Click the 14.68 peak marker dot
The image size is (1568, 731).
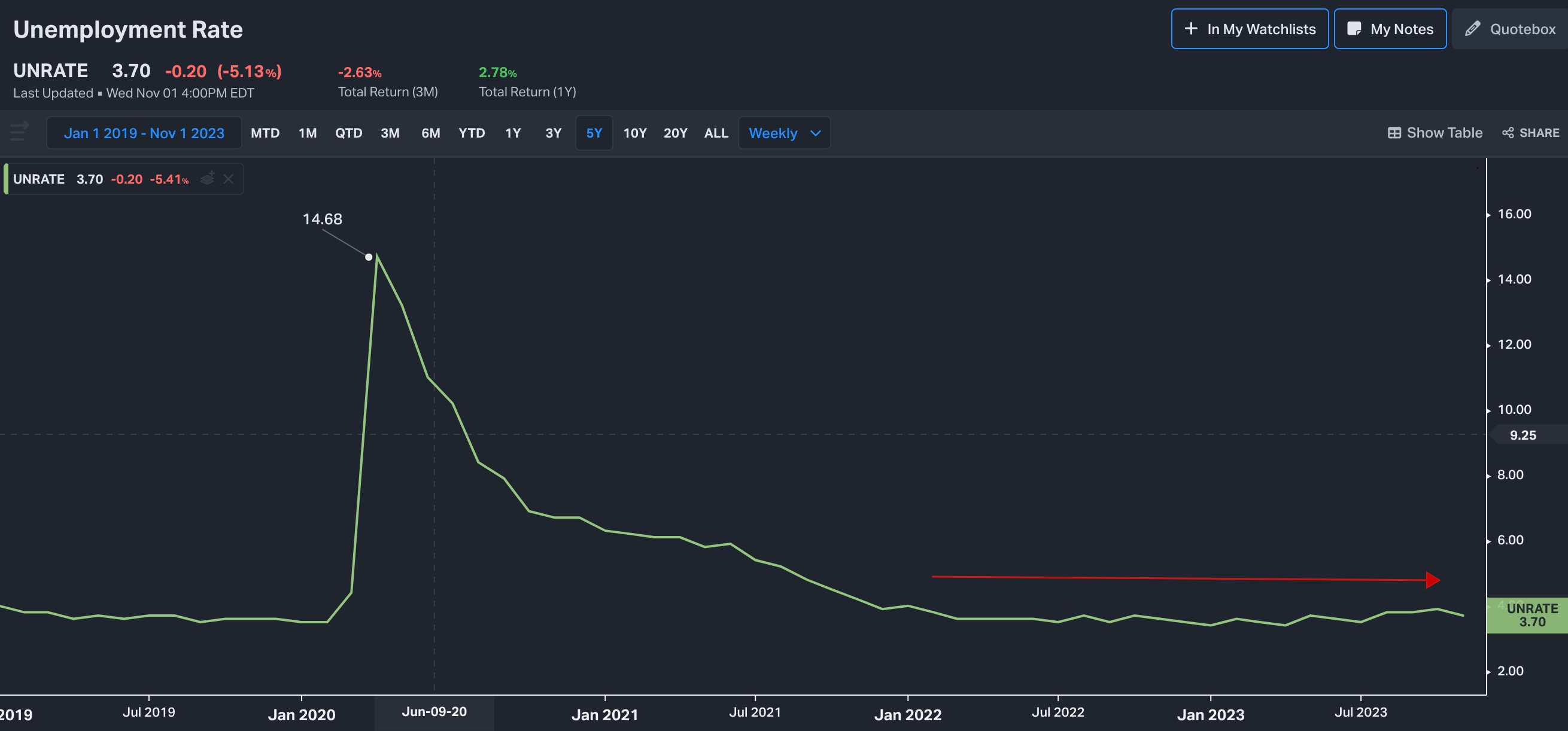[369, 257]
